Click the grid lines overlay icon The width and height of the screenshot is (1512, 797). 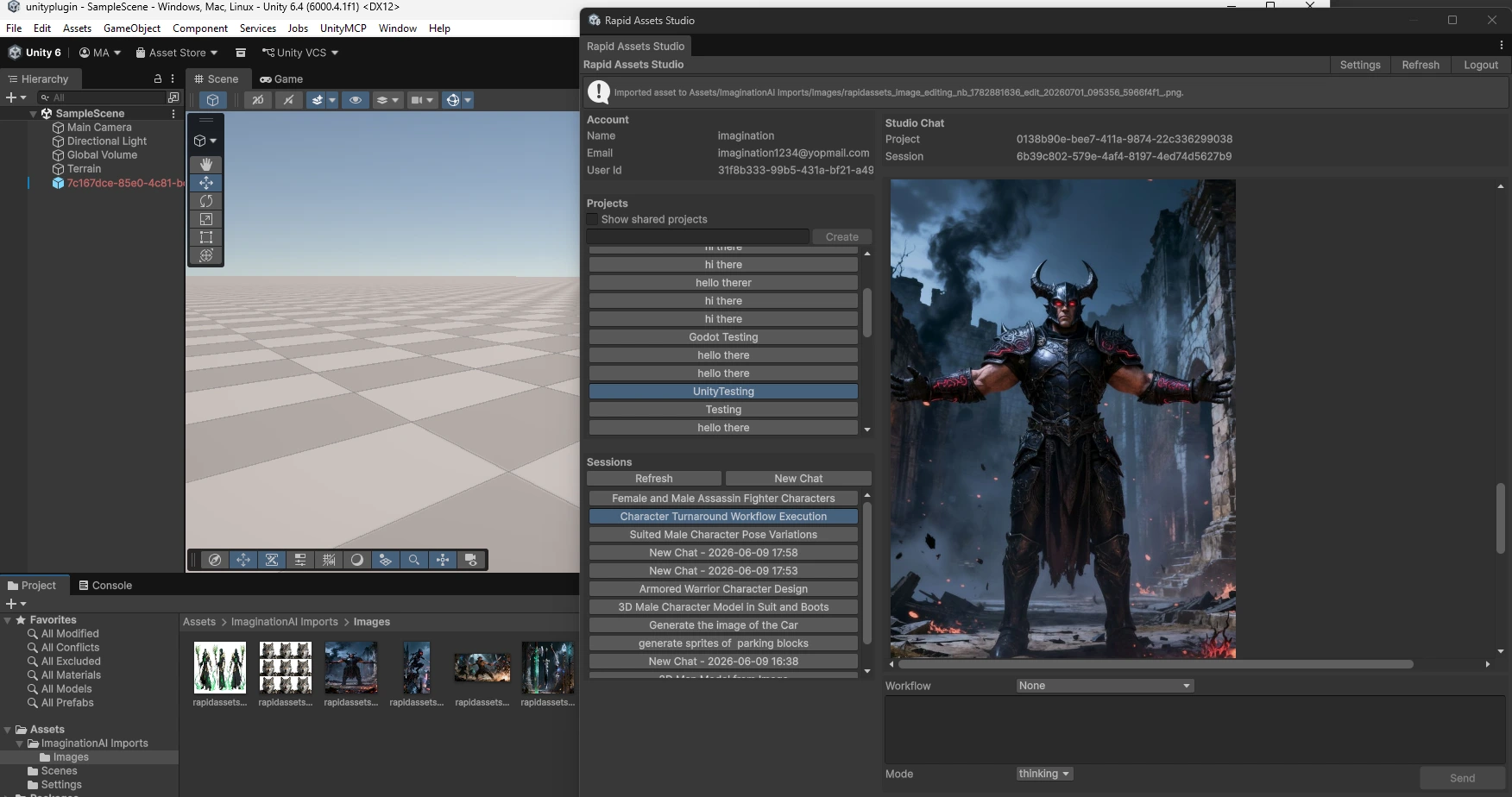[329, 560]
